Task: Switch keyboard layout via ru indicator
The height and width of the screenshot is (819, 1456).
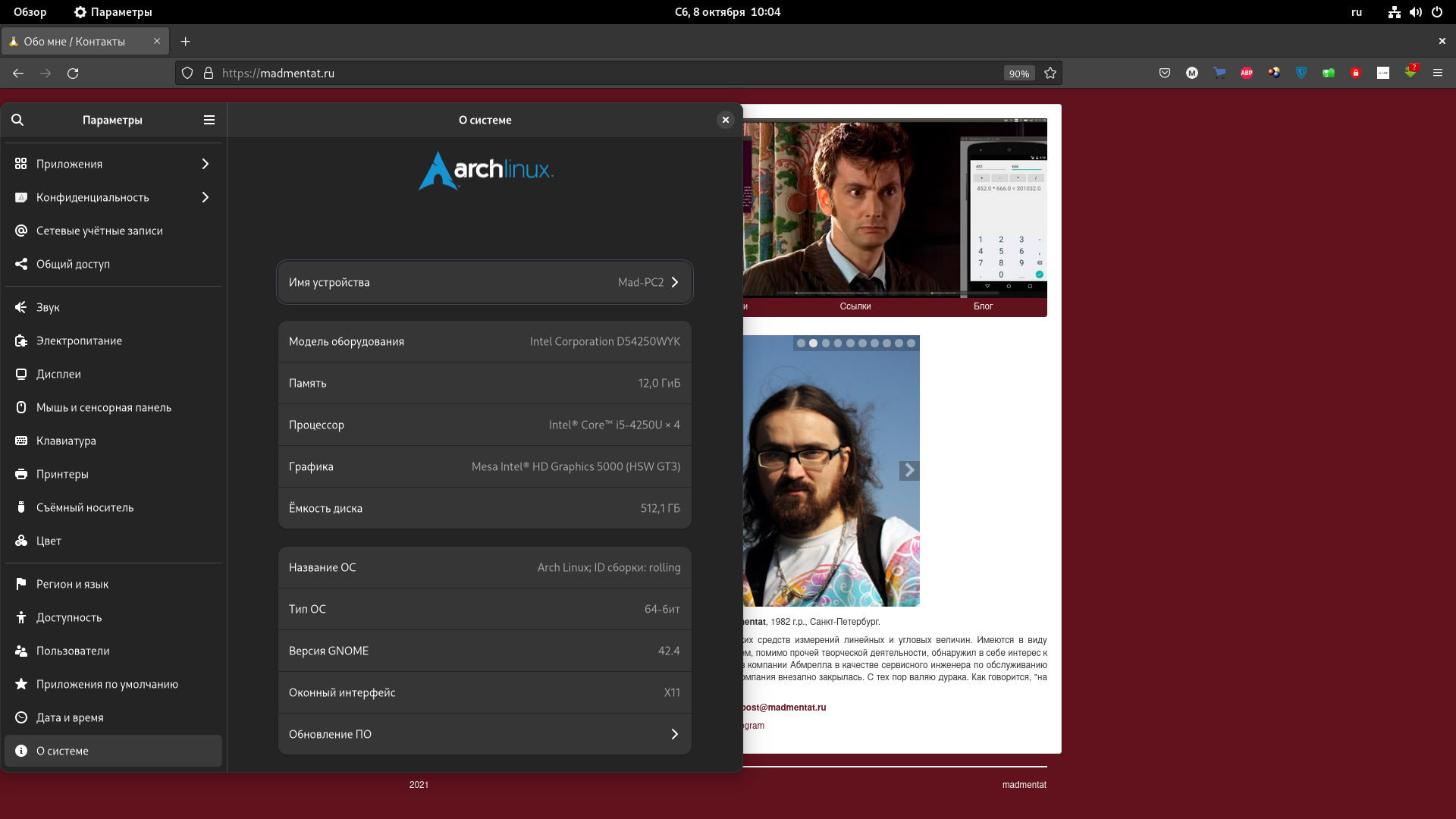Action: (x=1357, y=12)
